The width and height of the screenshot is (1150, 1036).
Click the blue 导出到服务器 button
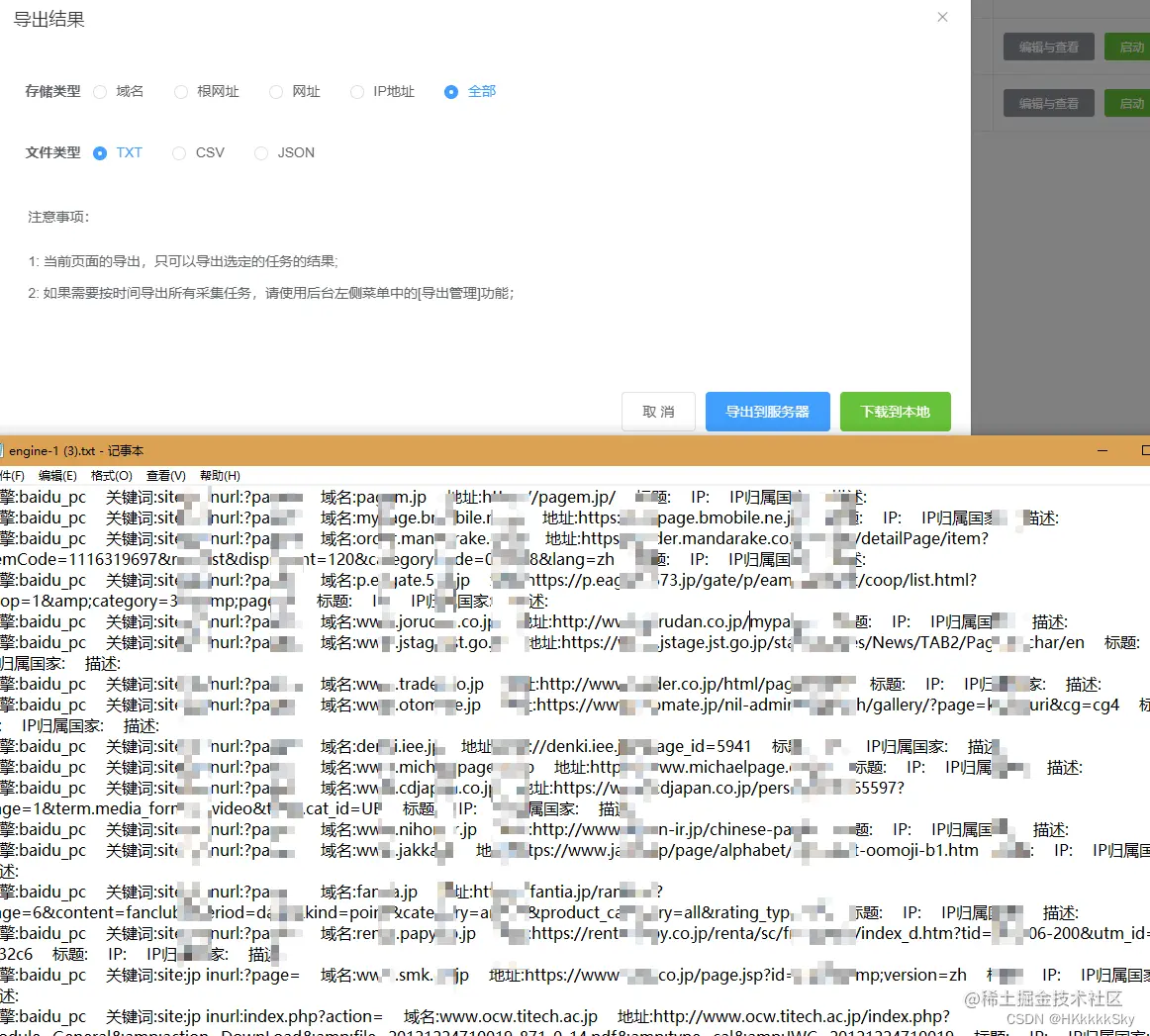pos(767,412)
